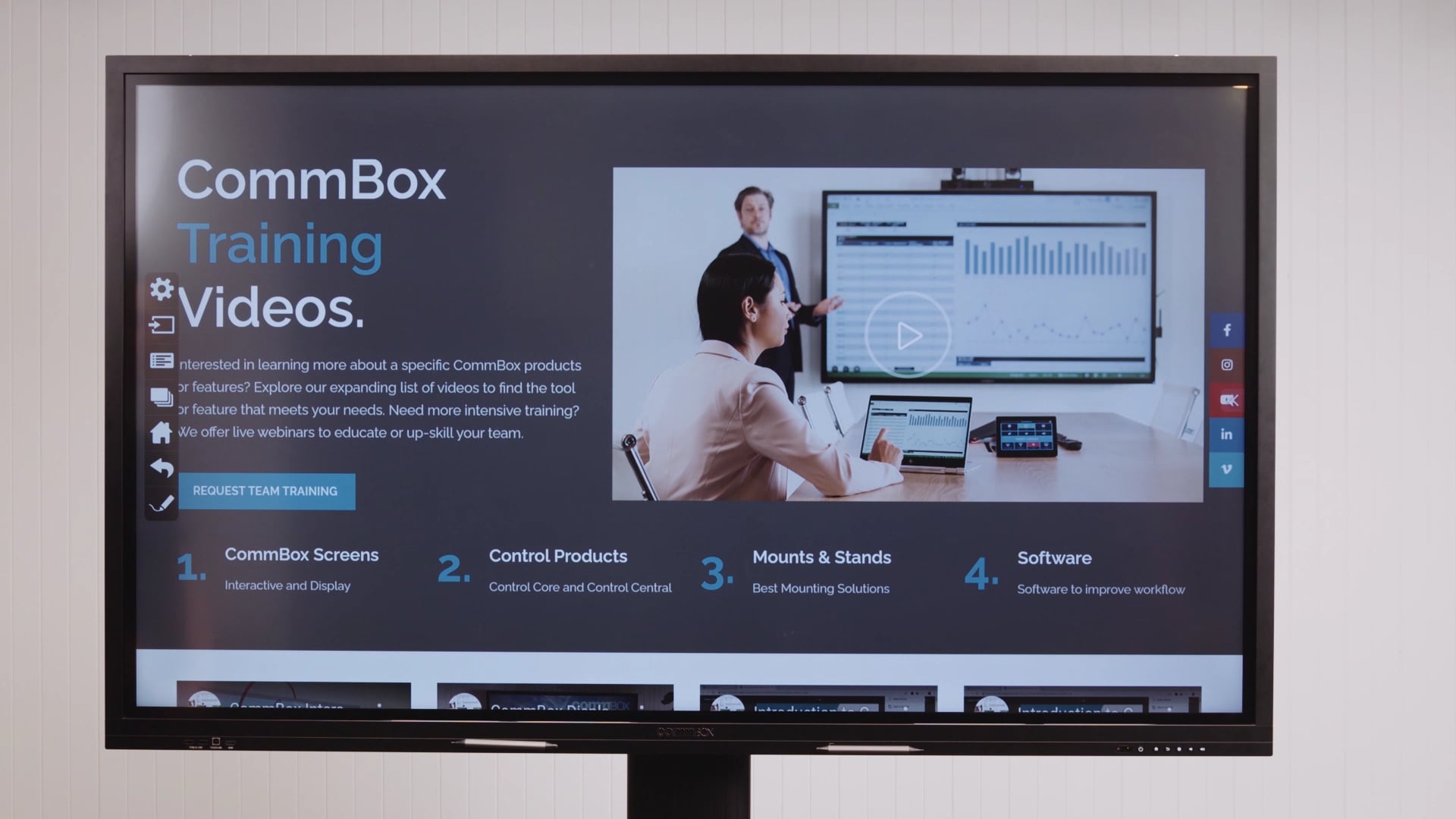Enable the Vimeo social icon link

[1227, 468]
